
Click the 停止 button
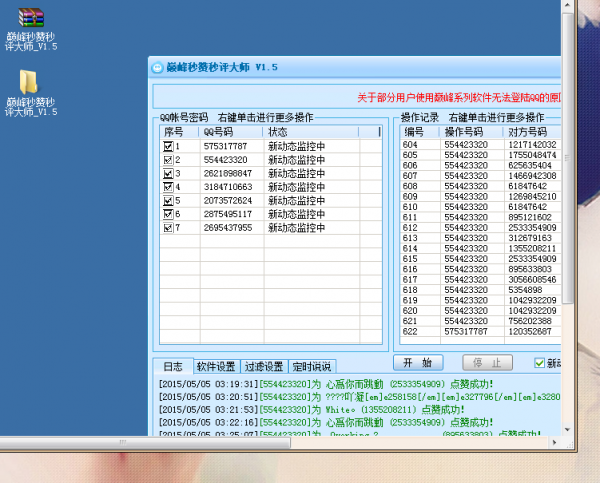tap(487, 362)
